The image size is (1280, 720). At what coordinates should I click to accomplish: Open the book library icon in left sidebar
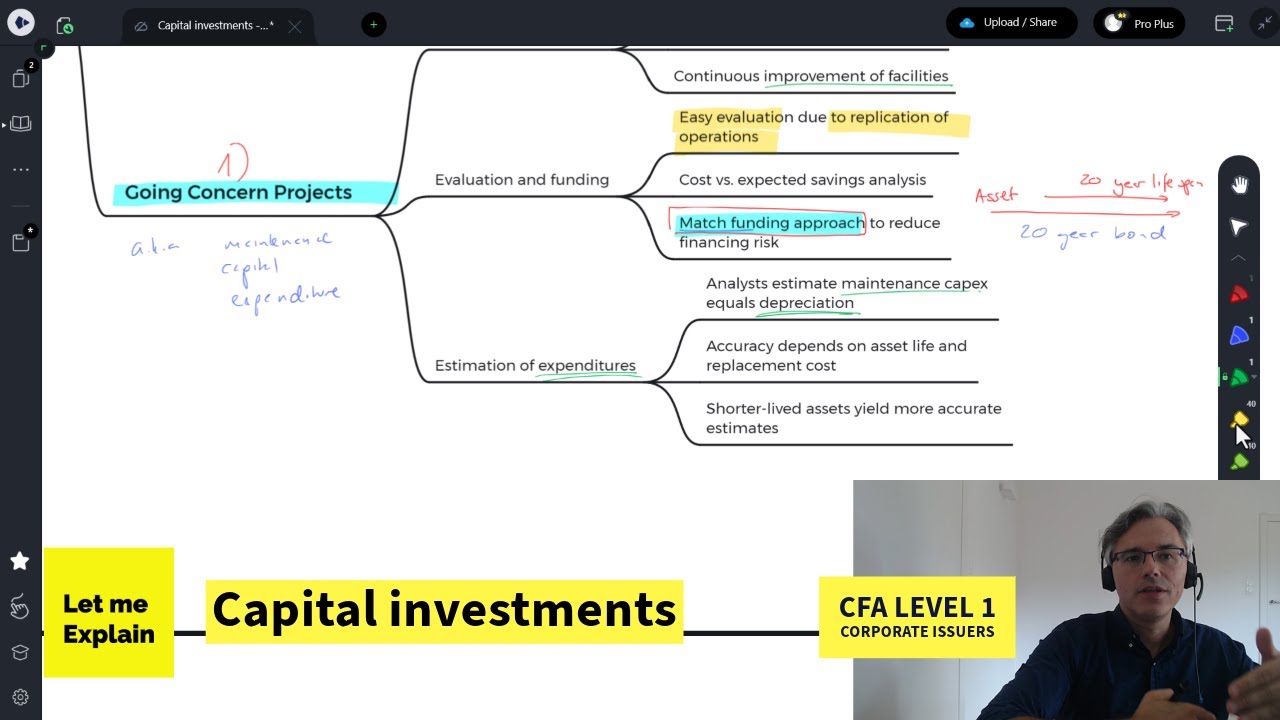point(20,124)
